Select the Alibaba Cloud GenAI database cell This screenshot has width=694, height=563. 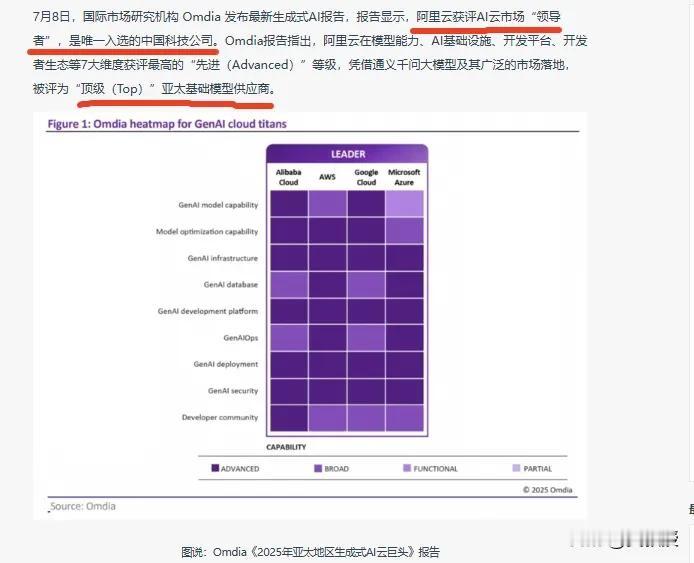pos(289,284)
